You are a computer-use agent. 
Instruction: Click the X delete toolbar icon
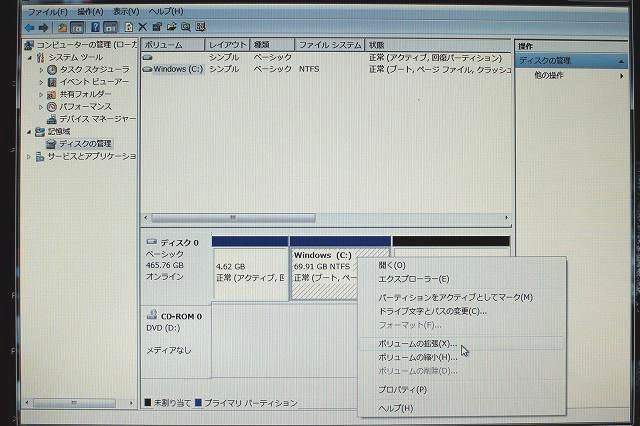coord(142,27)
